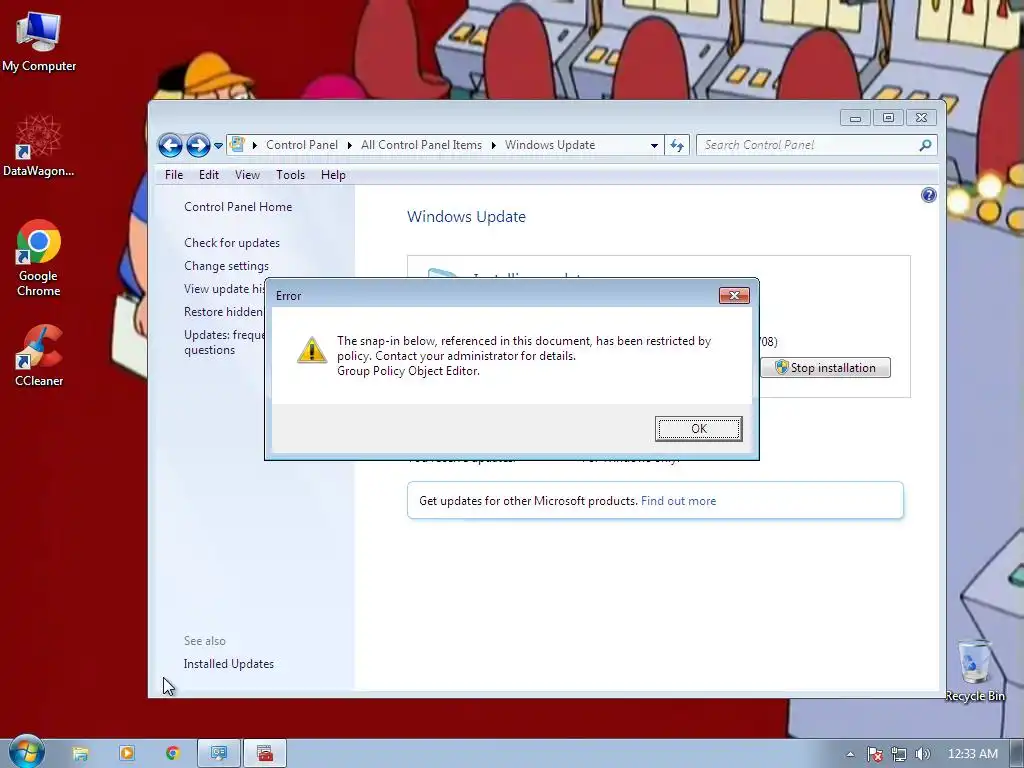
Task: Open Windows Explorer from taskbar
Action: click(80, 754)
